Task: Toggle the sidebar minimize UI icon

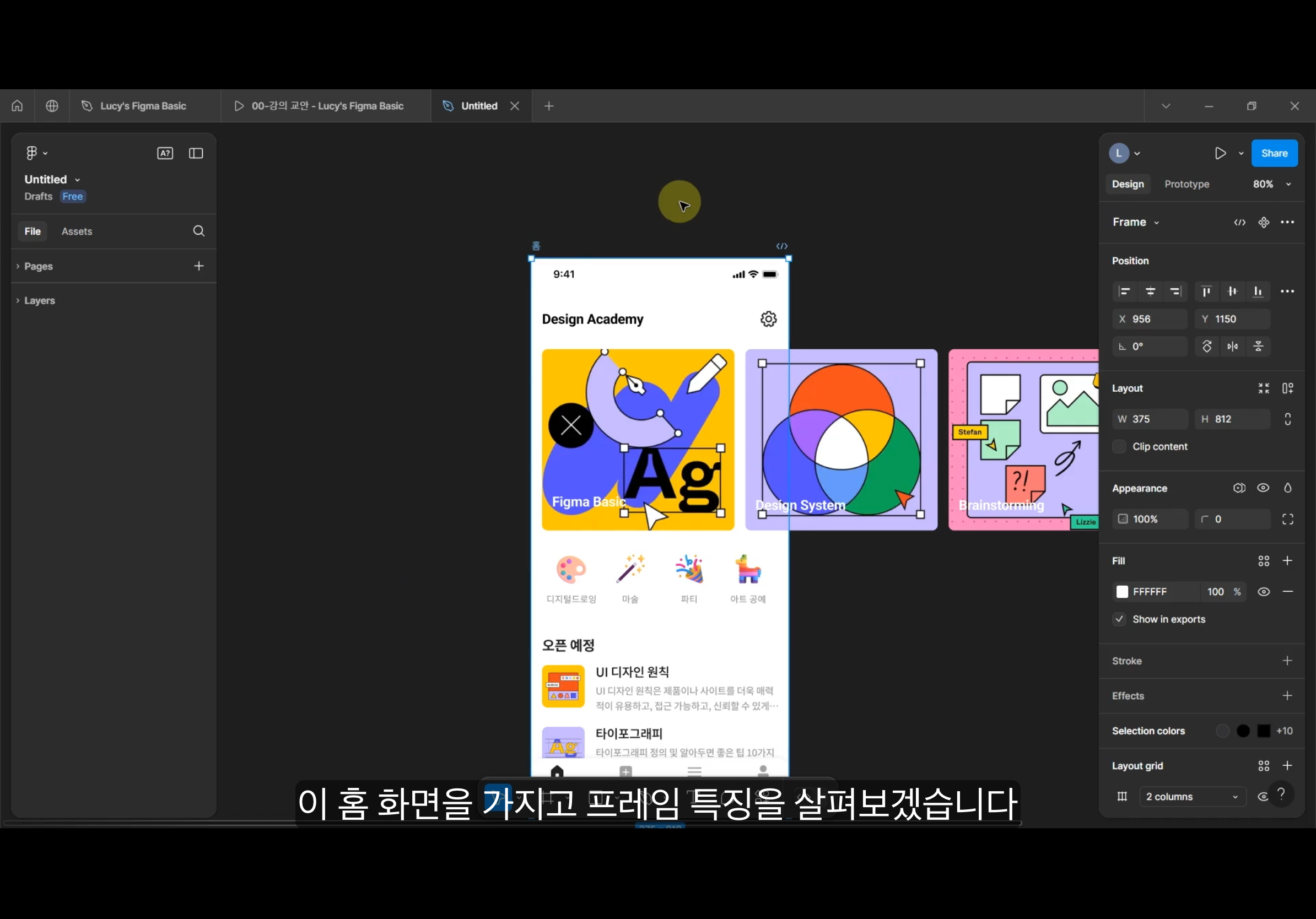Action: coord(196,153)
